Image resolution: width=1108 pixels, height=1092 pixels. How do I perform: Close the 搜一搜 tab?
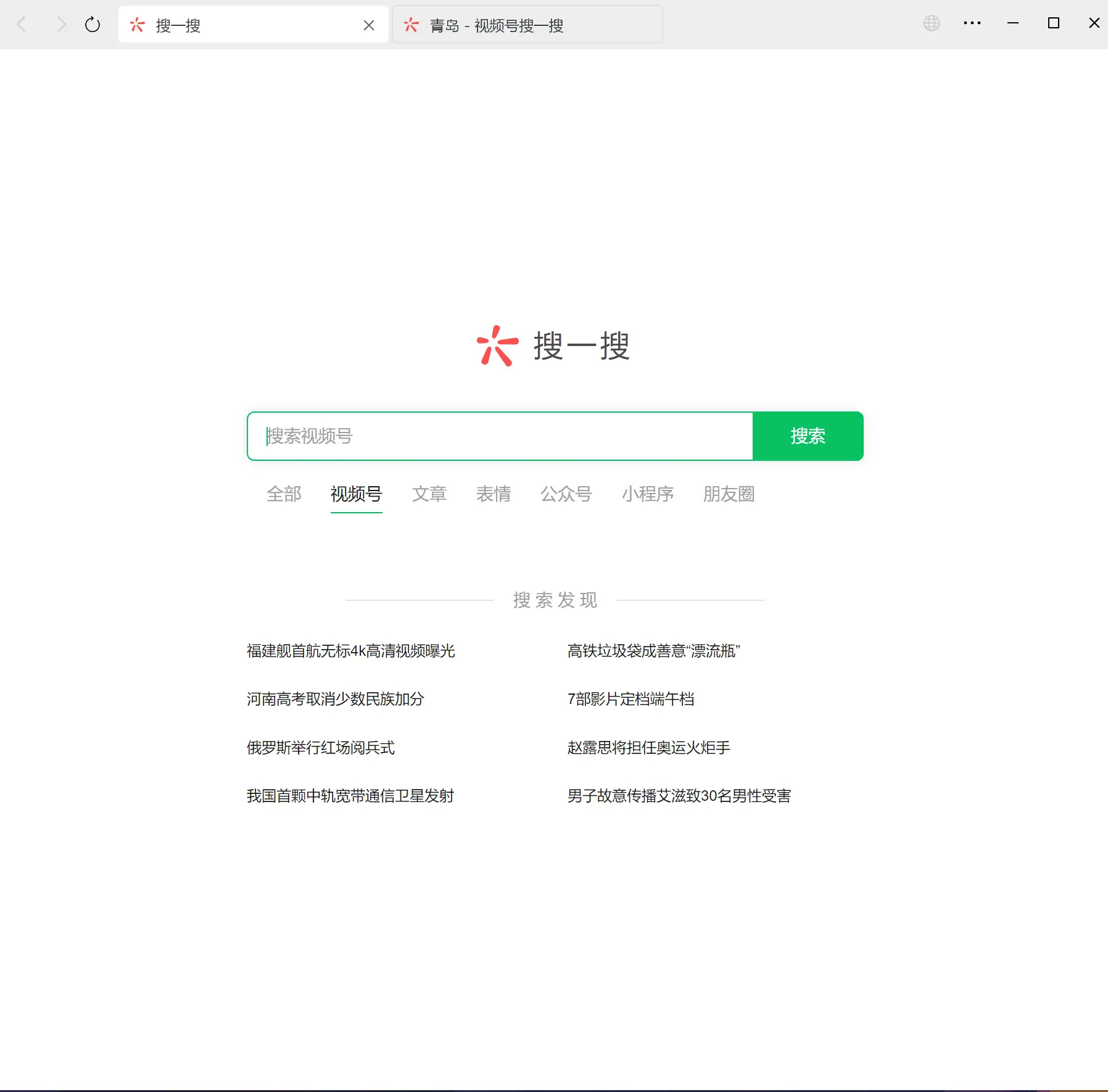(x=369, y=25)
